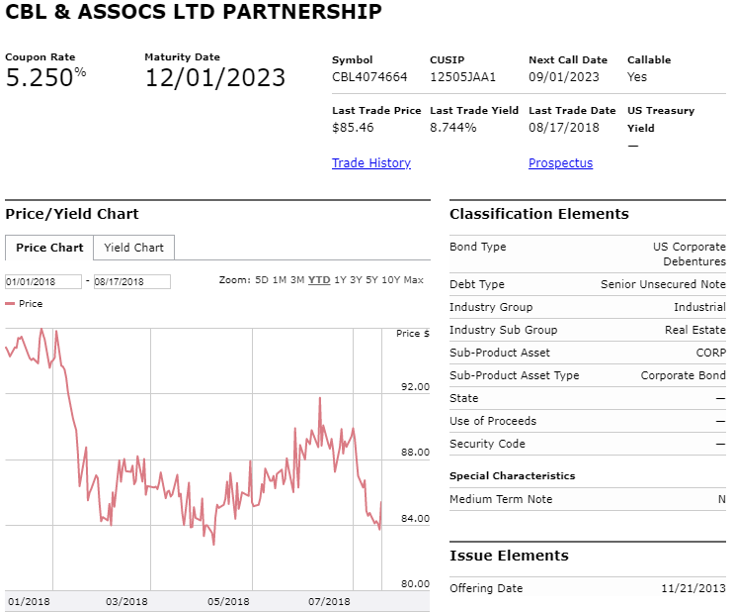Open the Trade History link

point(371,163)
